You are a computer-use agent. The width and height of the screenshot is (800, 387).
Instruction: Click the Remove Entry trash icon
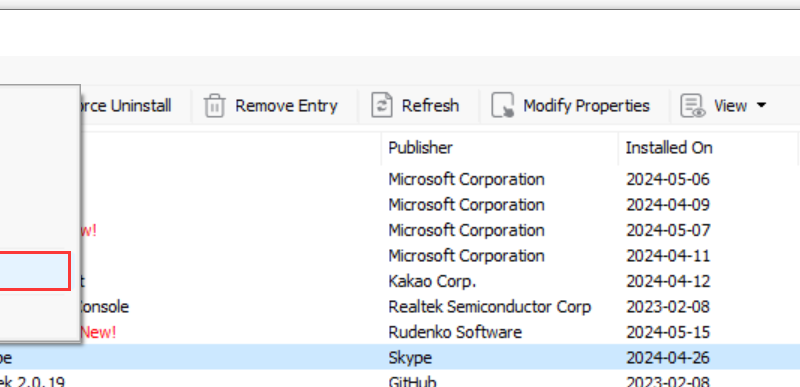214,106
